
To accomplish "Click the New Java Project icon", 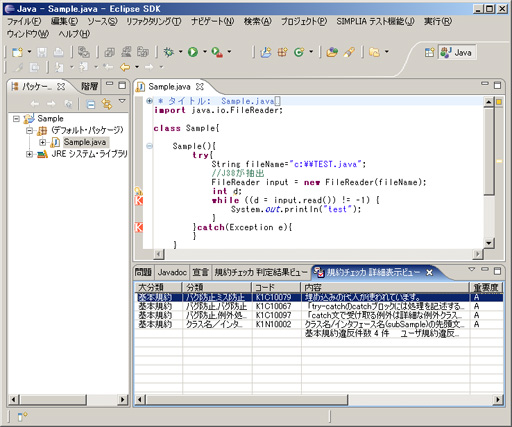I will click(266, 52).
